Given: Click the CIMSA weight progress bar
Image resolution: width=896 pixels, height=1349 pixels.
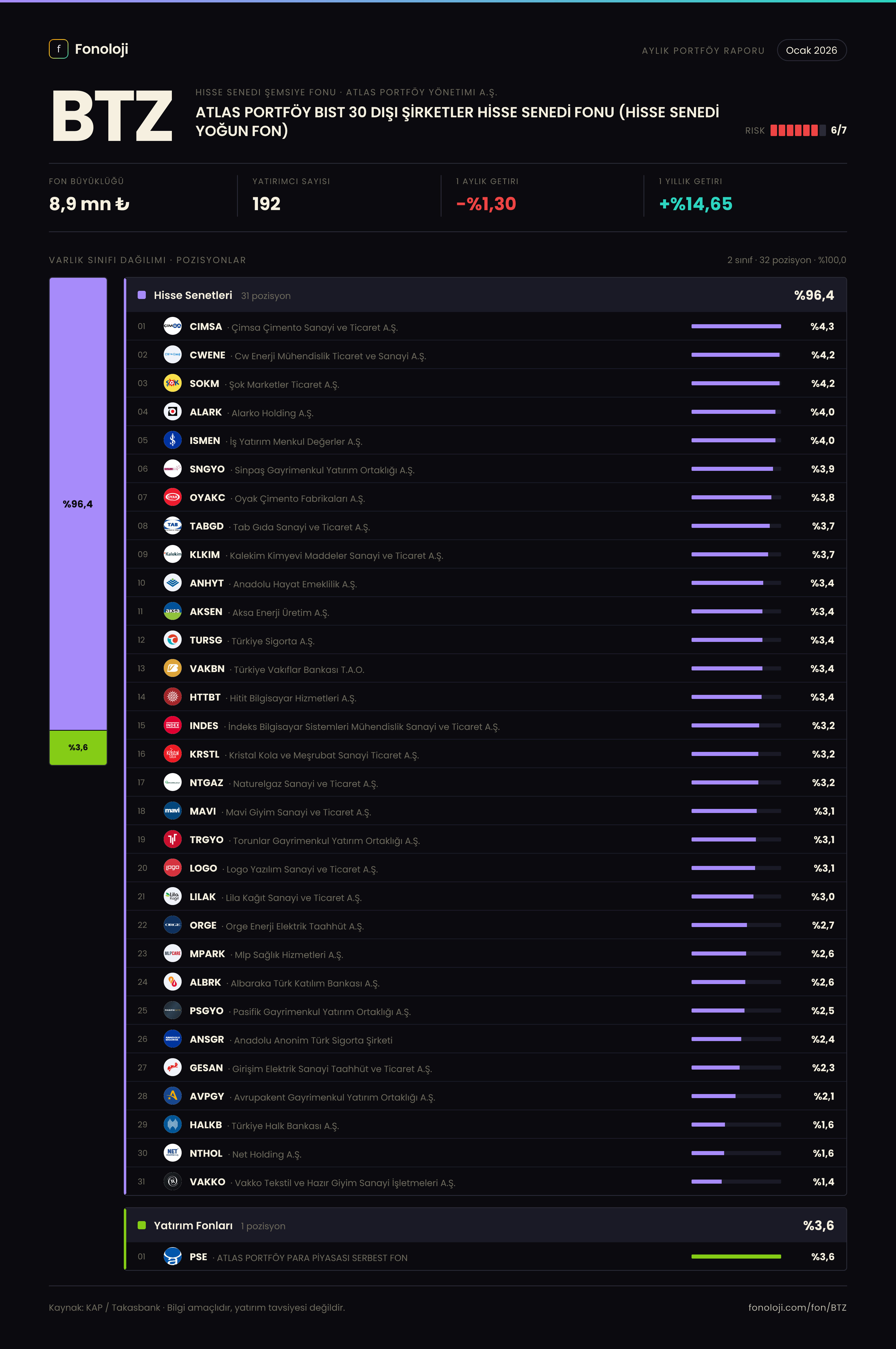Looking at the screenshot, I should (736, 326).
